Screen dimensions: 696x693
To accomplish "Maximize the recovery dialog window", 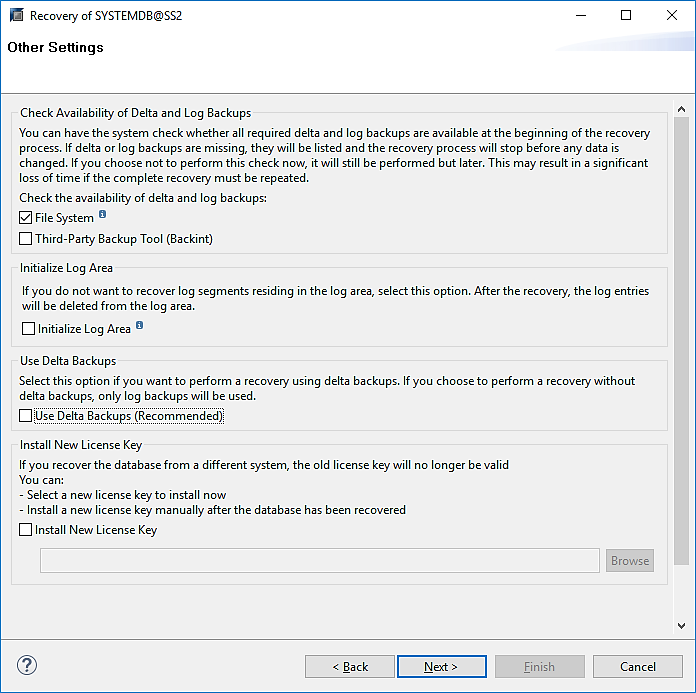I will [x=626, y=15].
